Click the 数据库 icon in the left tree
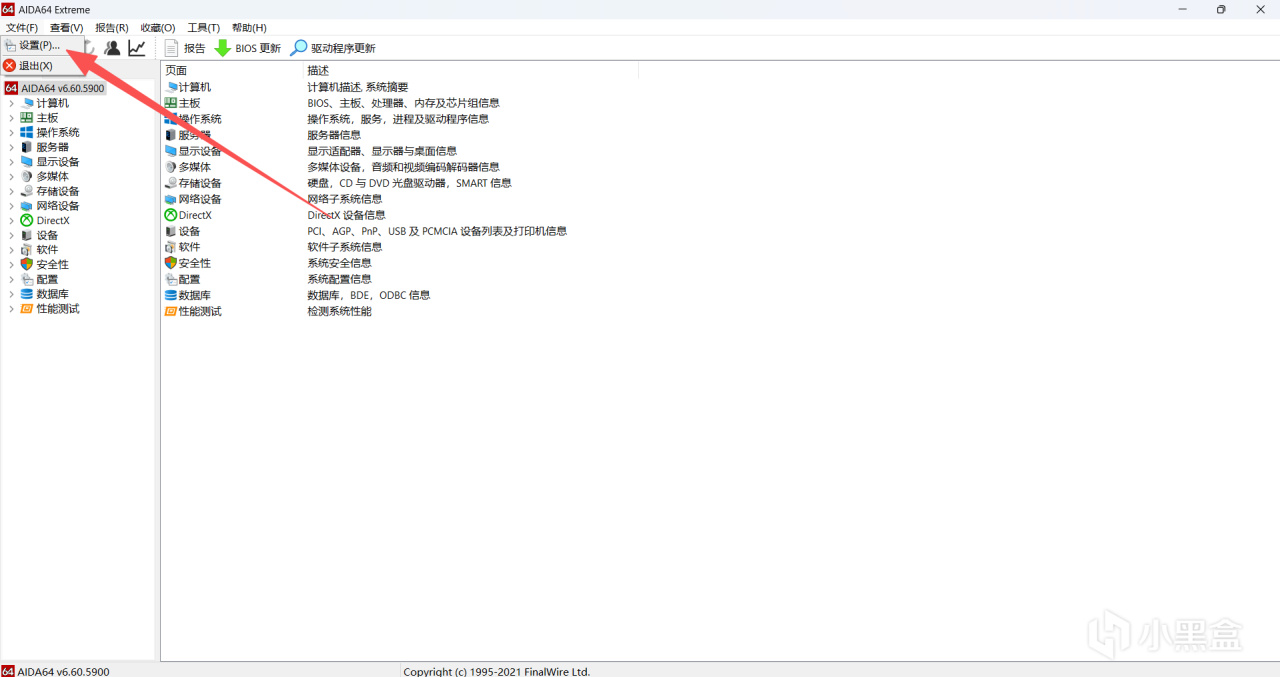1280x677 pixels. (27, 294)
